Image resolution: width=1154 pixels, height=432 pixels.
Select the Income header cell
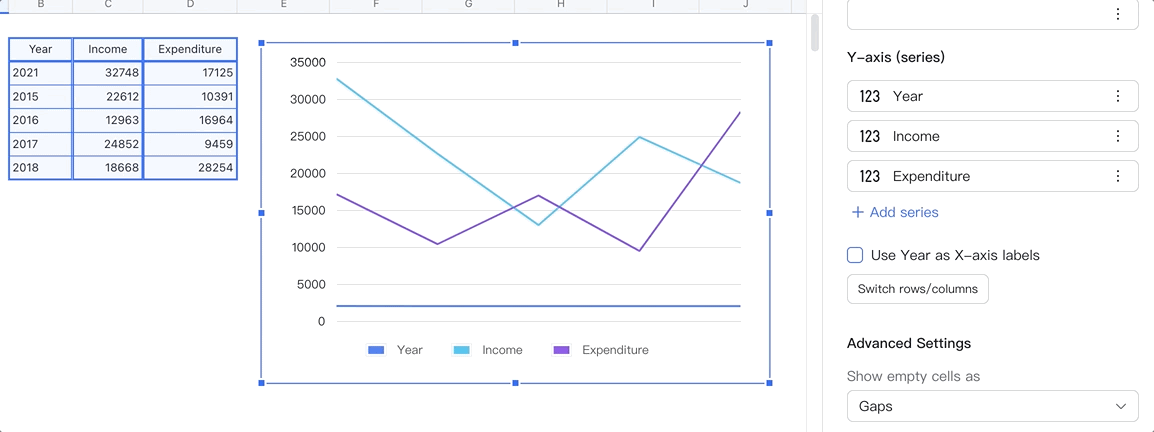(107, 49)
